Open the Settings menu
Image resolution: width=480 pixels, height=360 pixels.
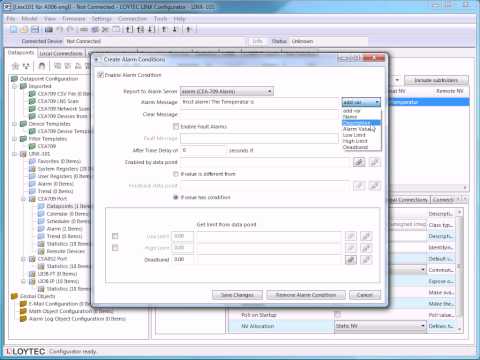[x=101, y=19]
